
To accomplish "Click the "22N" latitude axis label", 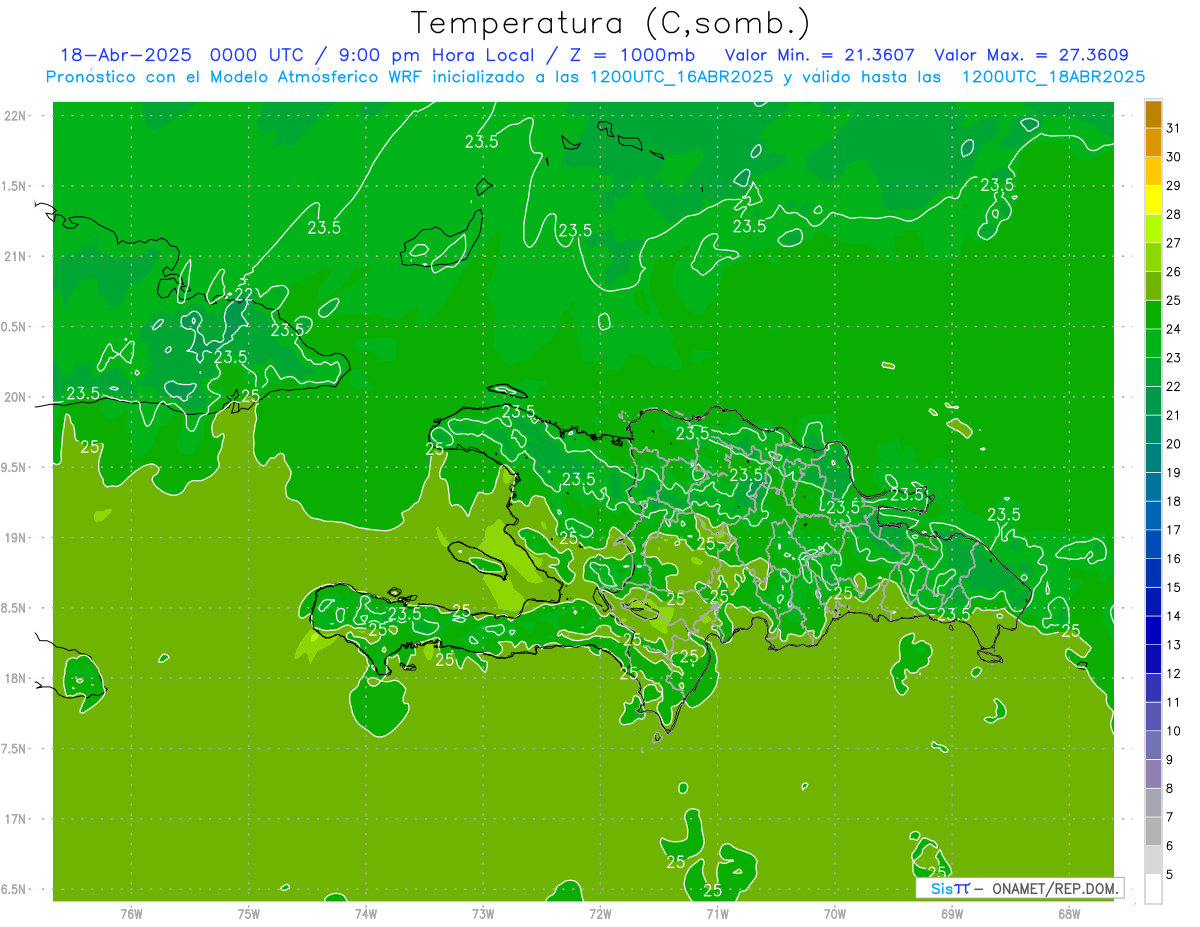I will tap(15, 115).
